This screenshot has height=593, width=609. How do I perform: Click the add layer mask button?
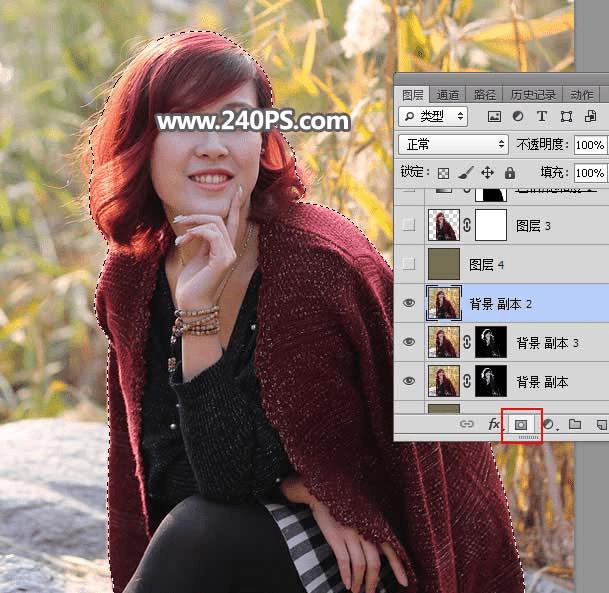click(x=521, y=425)
